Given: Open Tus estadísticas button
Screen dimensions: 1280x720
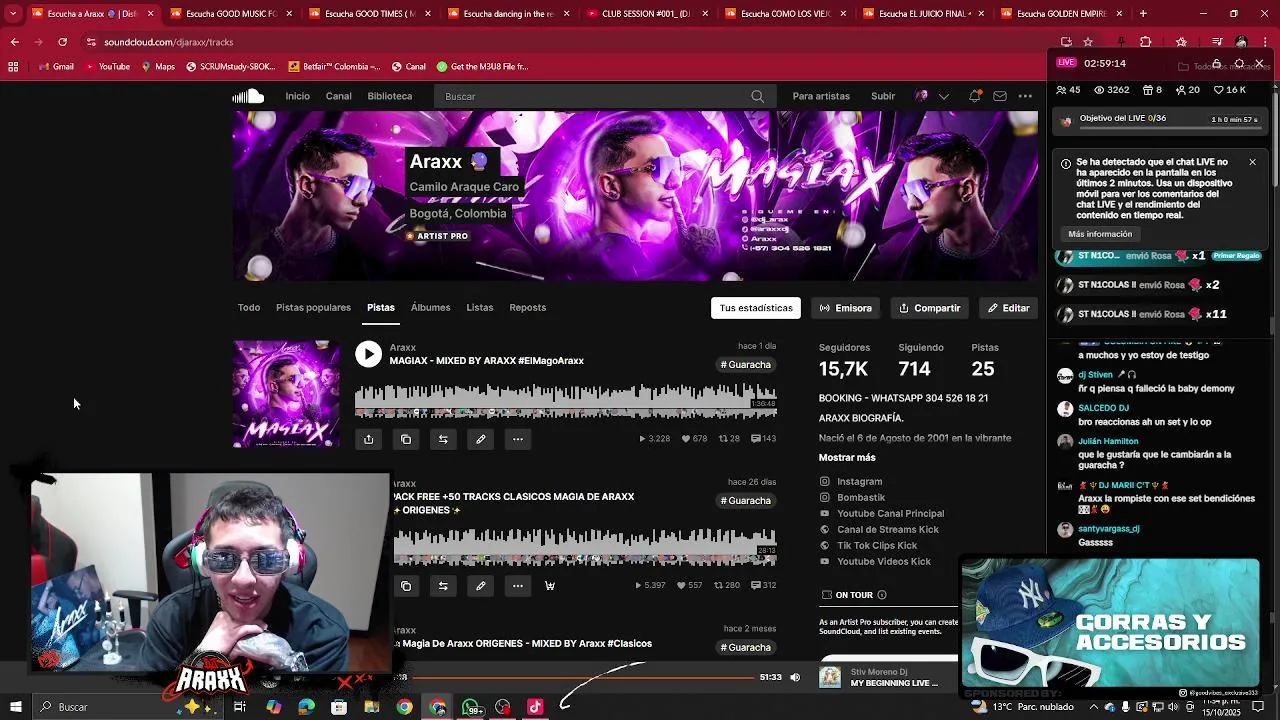Looking at the screenshot, I should pos(756,308).
